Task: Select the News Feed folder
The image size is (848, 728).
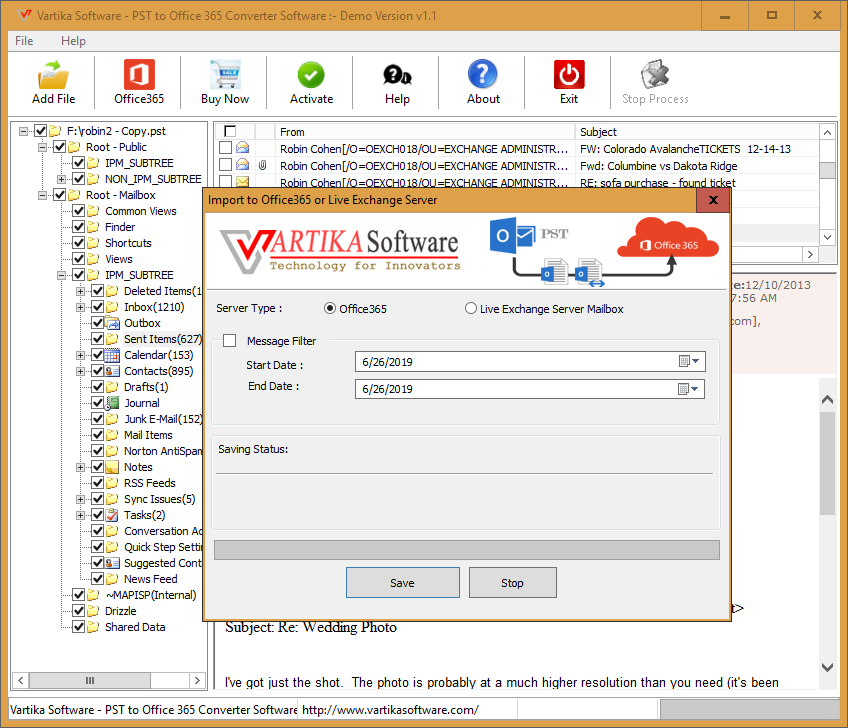Action: click(x=150, y=579)
